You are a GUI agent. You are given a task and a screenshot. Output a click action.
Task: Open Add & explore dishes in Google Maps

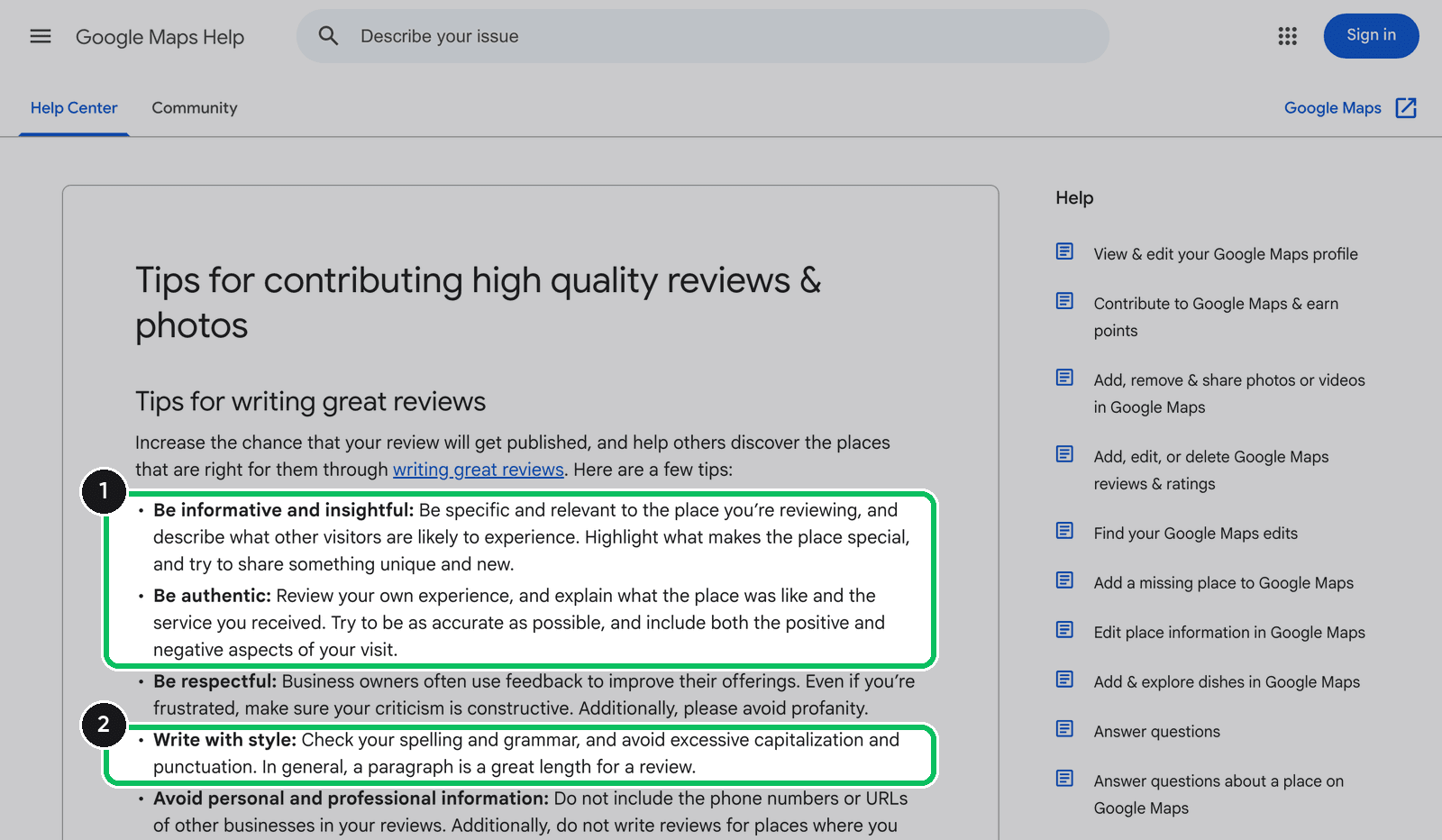1227,682
